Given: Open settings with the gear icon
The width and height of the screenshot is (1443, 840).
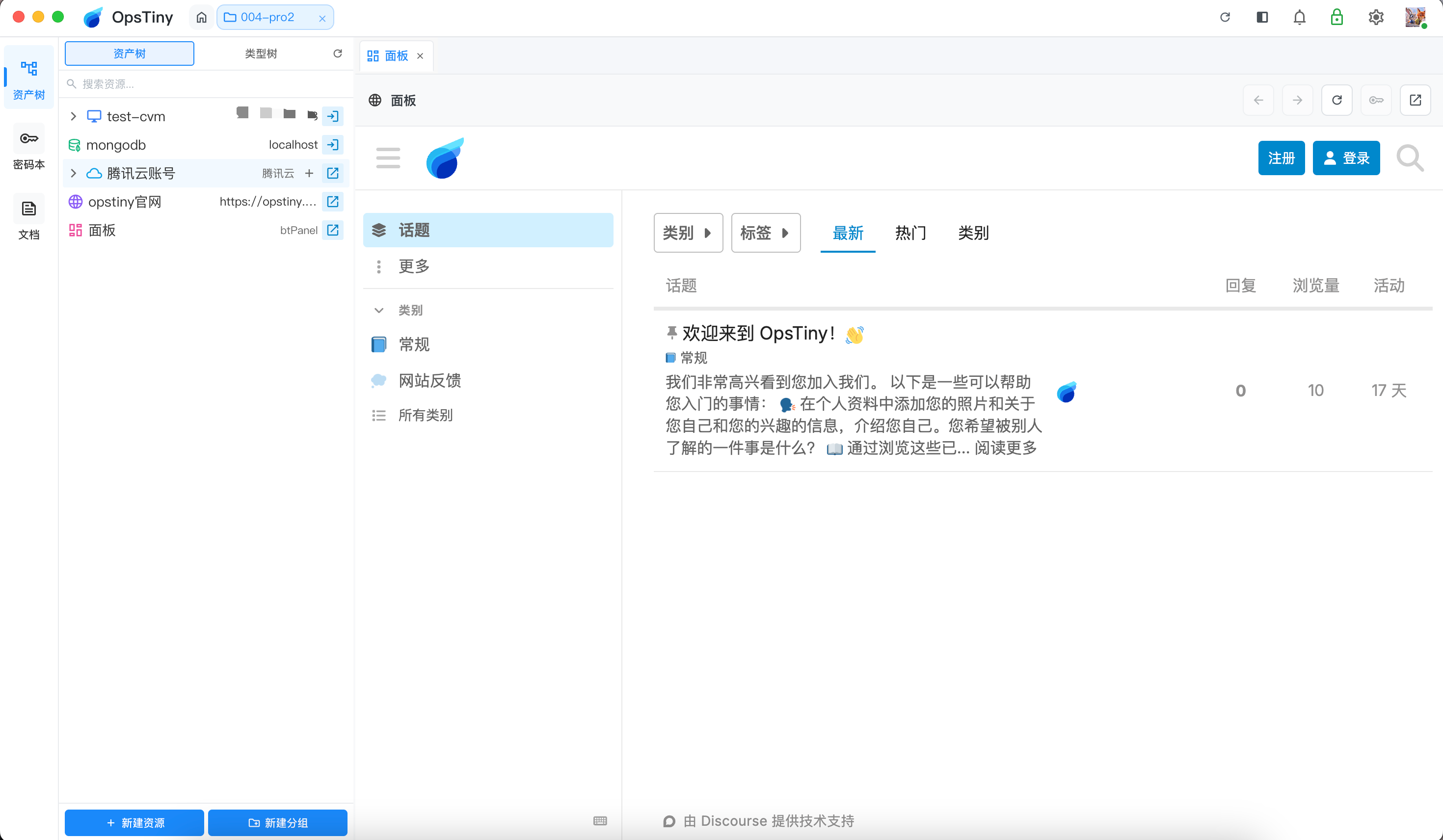Looking at the screenshot, I should pyautogui.click(x=1376, y=17).
